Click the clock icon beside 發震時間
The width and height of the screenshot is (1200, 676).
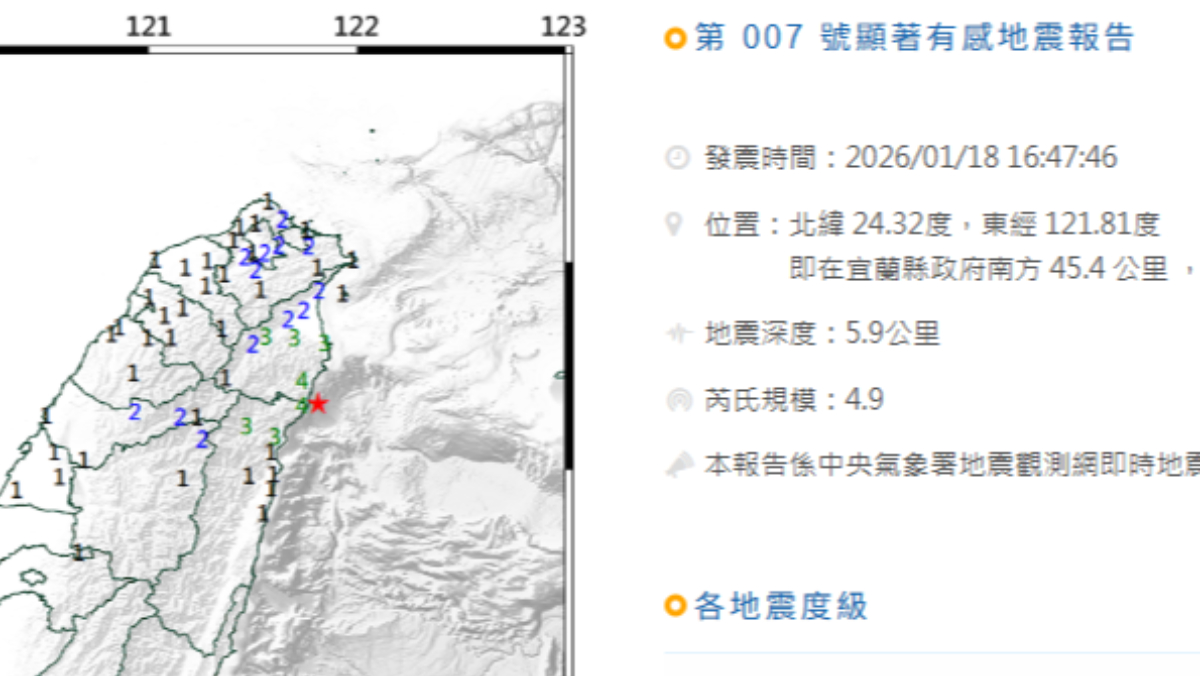678,158
